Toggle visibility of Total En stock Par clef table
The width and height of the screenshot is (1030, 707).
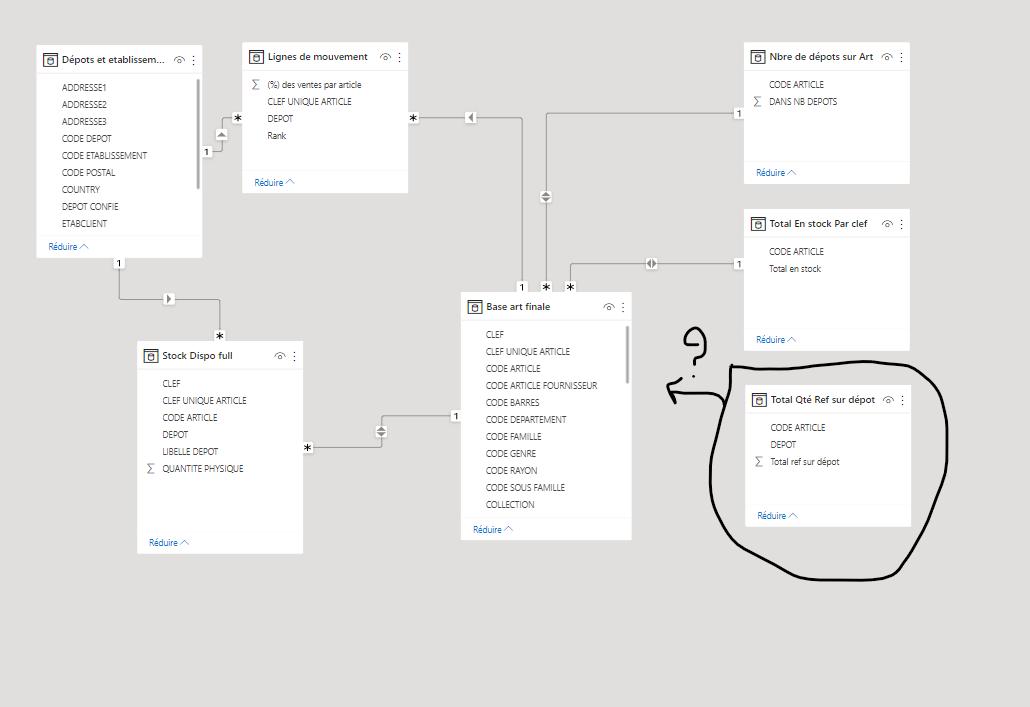[887, 224]
